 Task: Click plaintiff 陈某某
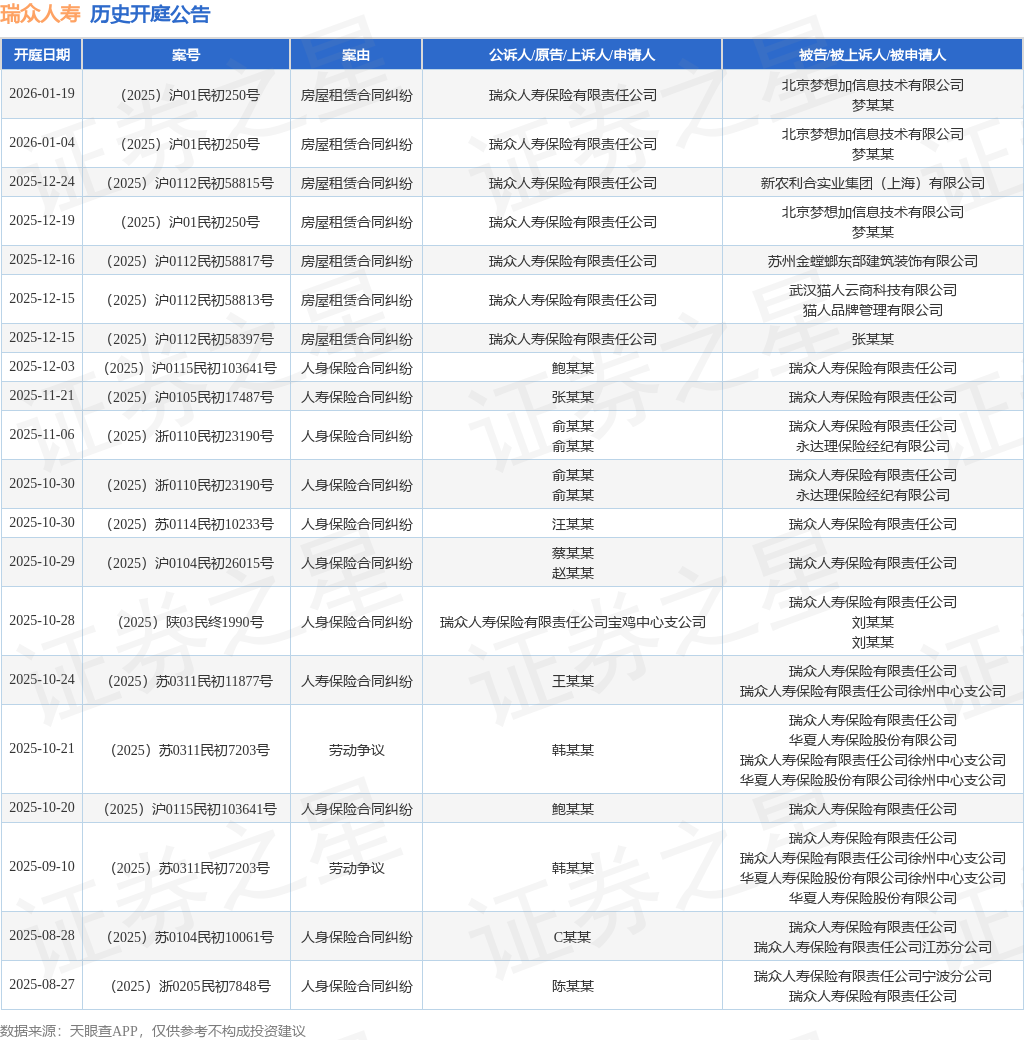pos(572,987)
